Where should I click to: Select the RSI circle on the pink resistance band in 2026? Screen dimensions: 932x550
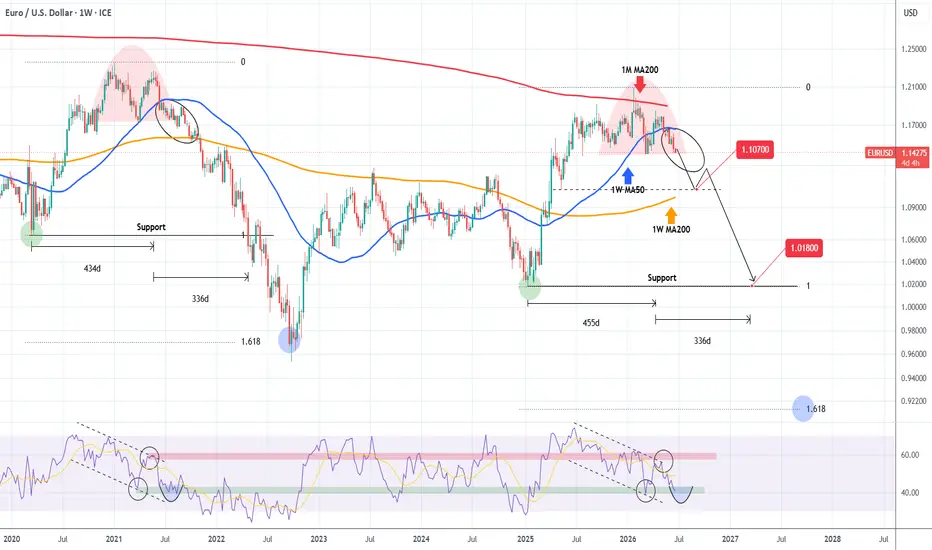pyautogui.click(x=663, y=460)
